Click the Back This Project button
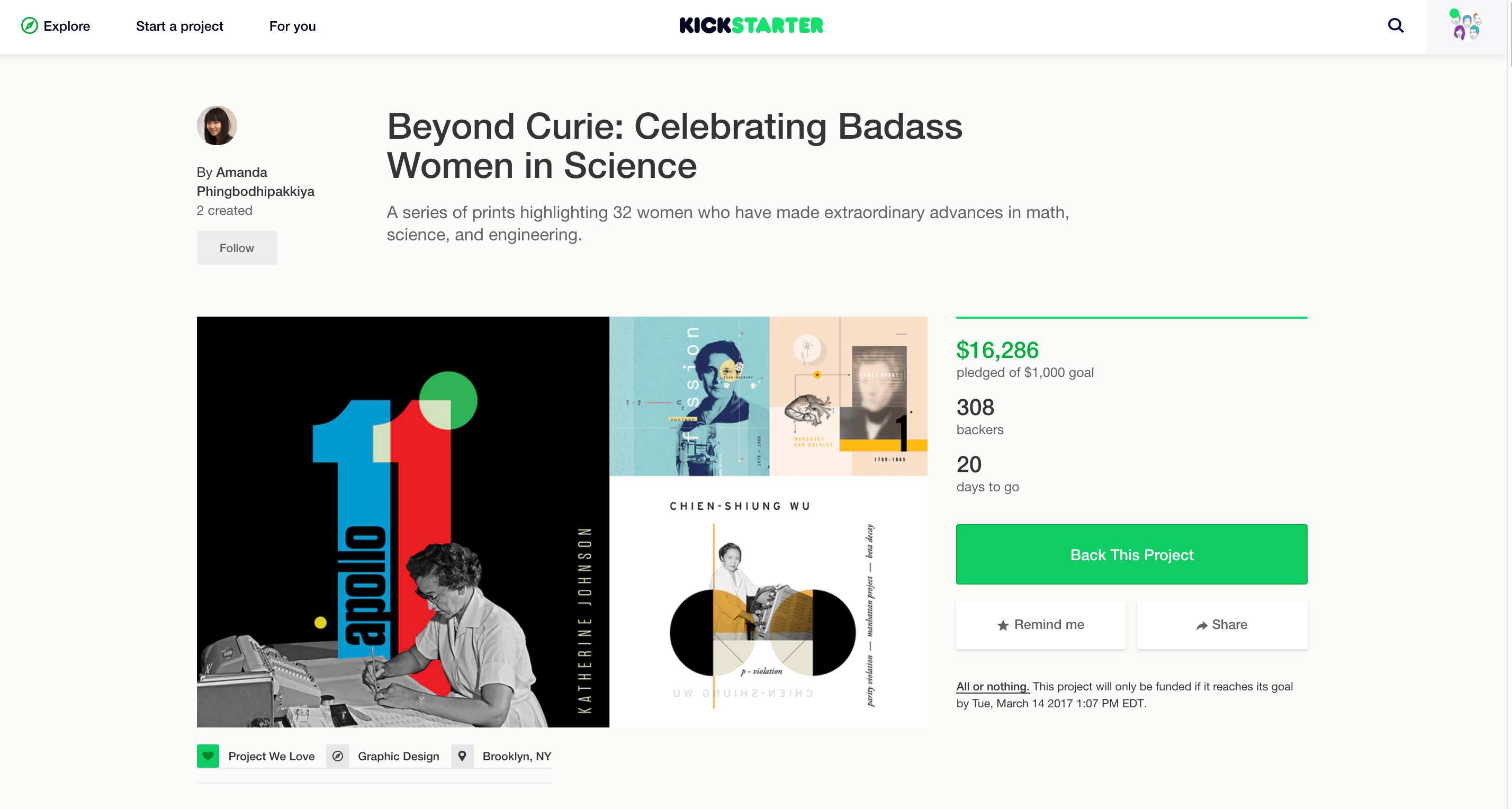The height and width of the screenshot is (809, 1512). pos(1131,554)
